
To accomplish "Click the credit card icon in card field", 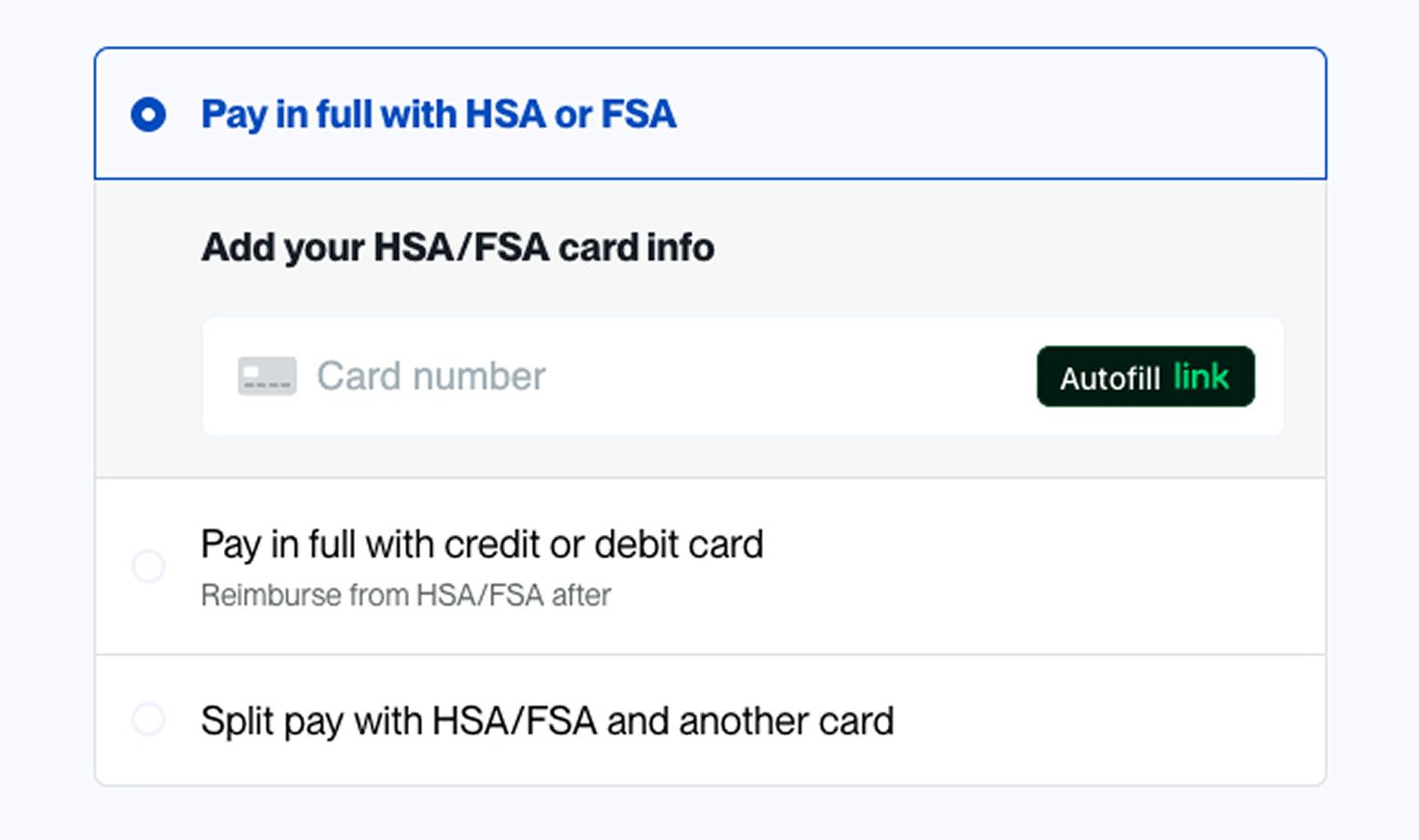I will 267,376.
